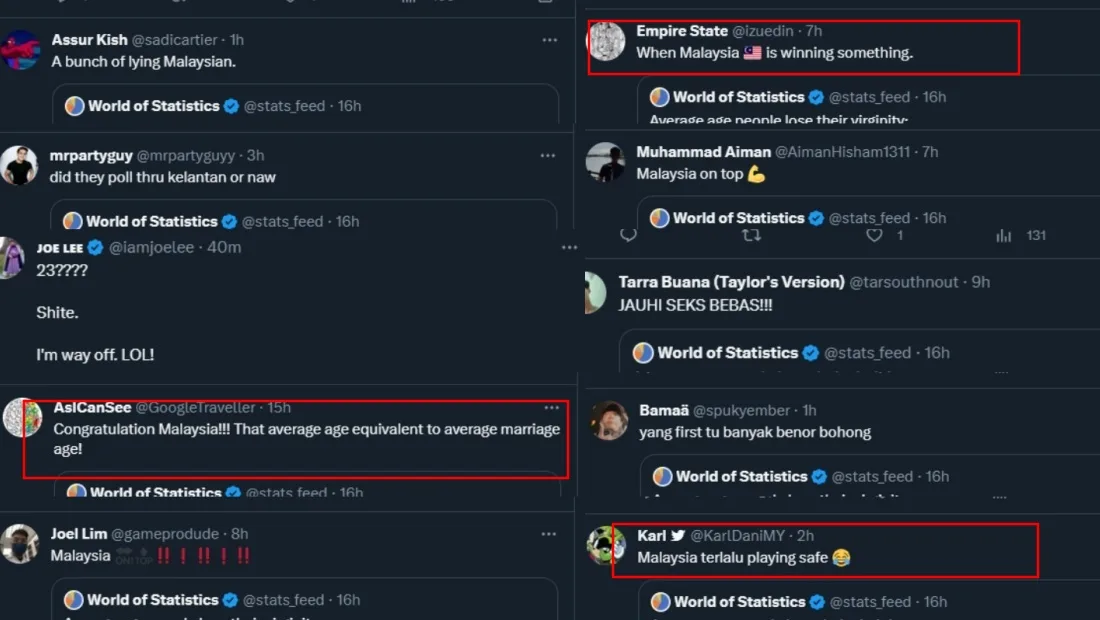The width and height of the screenshot is (1100, 620).
Task: Open more options on JOE LEE's tweet
Action: point(569,247)
